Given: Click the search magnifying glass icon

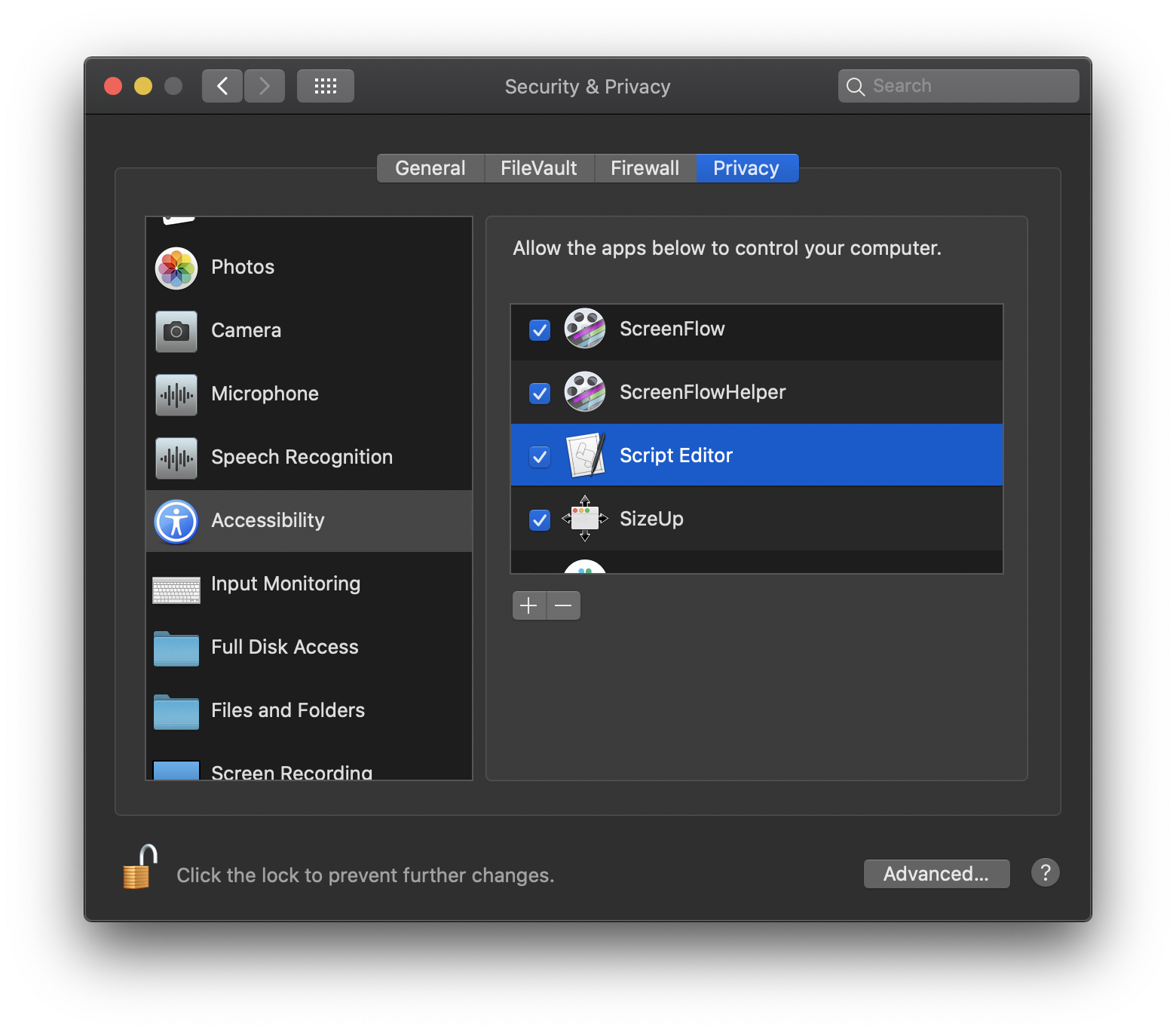Looking at the screenshot, I should tap(856, 87).
